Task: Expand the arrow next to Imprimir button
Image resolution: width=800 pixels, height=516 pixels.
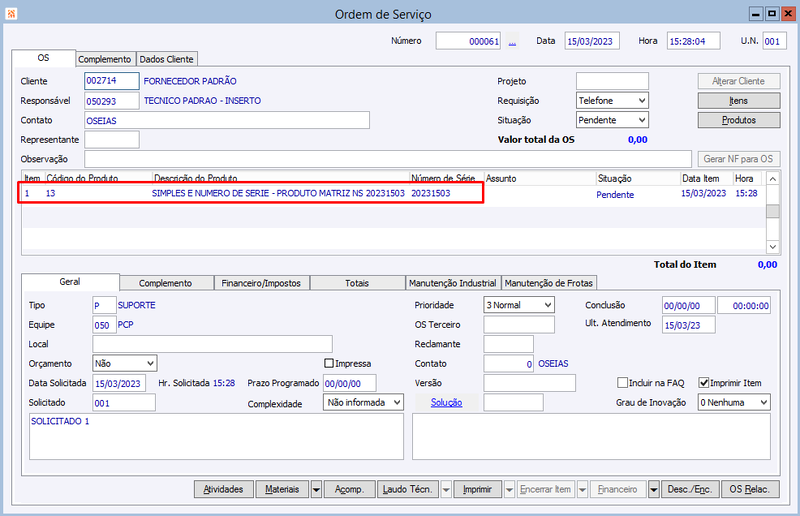Action: 509,489
